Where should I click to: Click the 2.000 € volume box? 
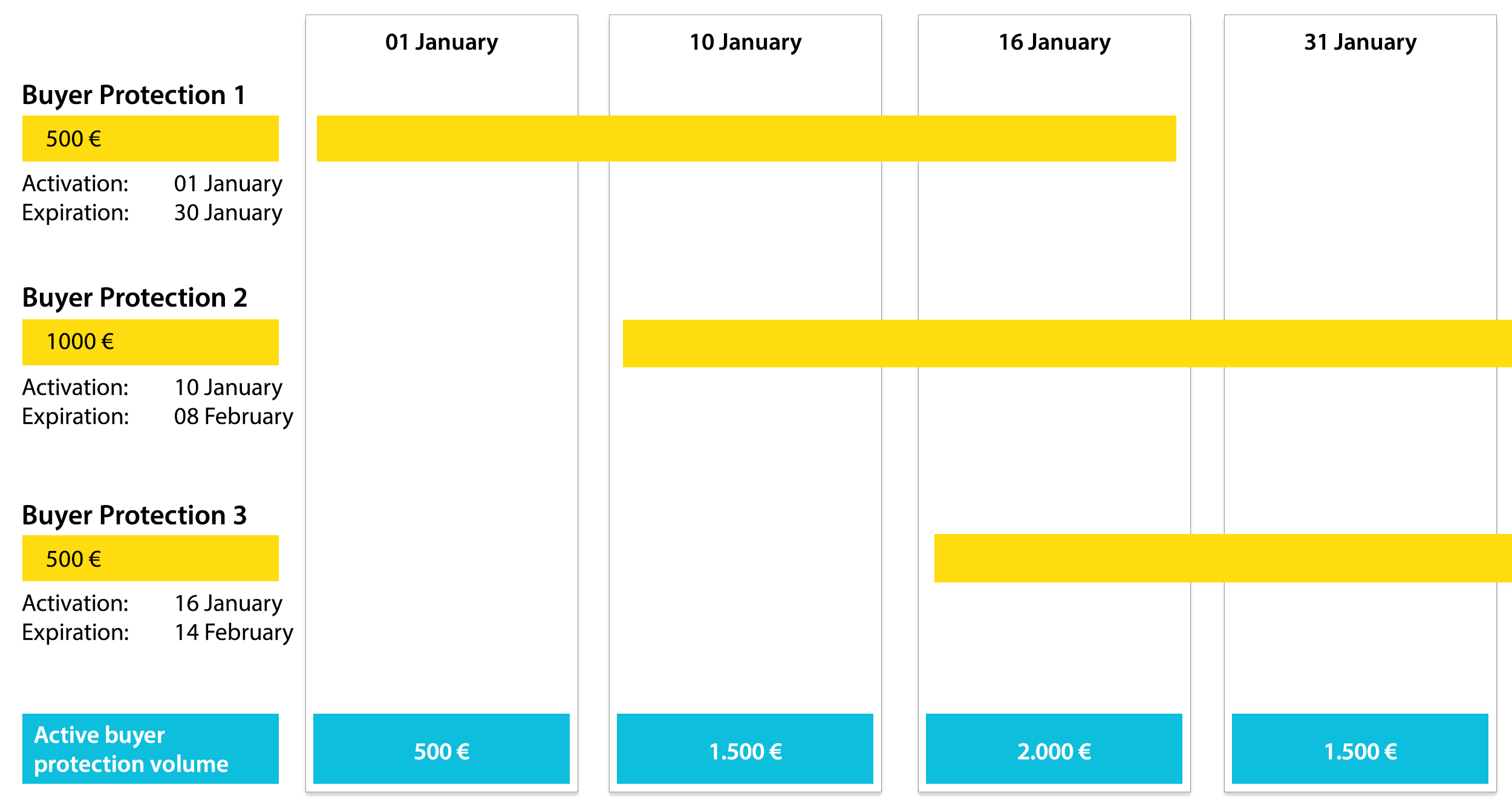point(1054,749)
